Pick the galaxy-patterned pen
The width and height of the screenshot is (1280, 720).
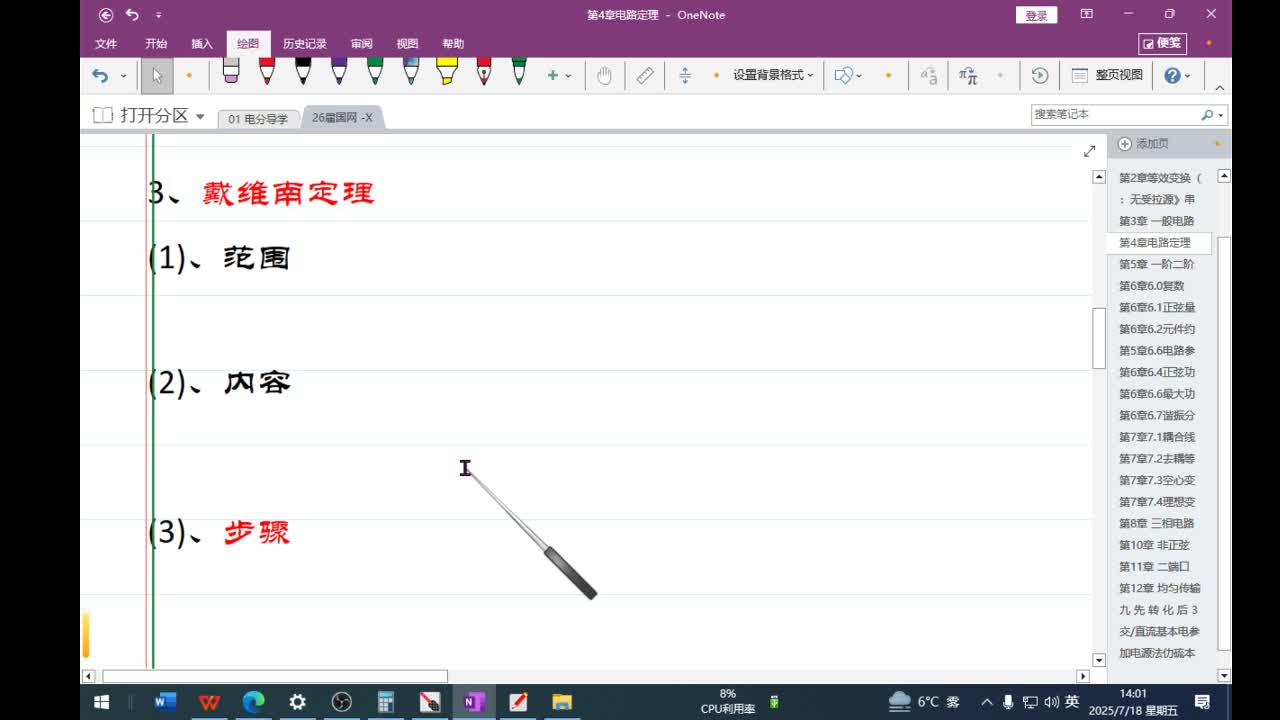(411, 72)
